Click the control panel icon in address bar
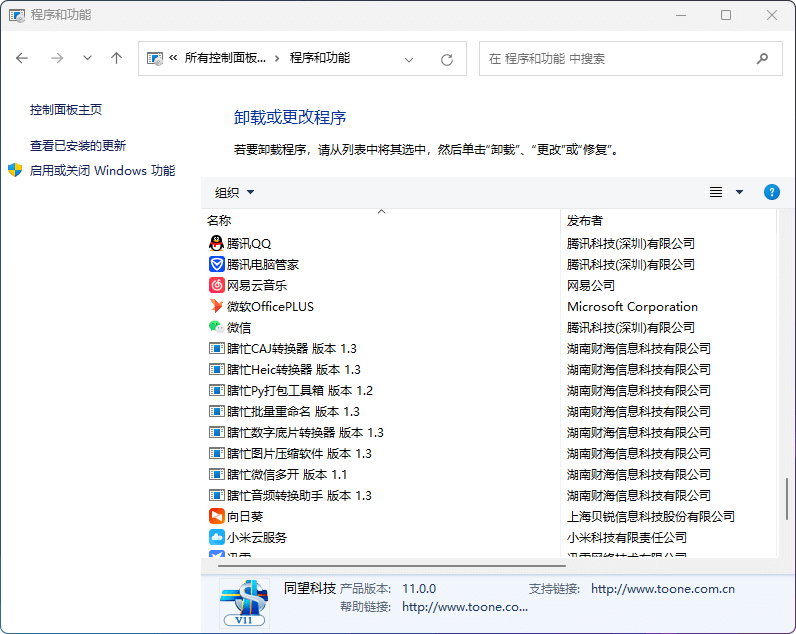This screenshot has height=634, width=796. 154,58
